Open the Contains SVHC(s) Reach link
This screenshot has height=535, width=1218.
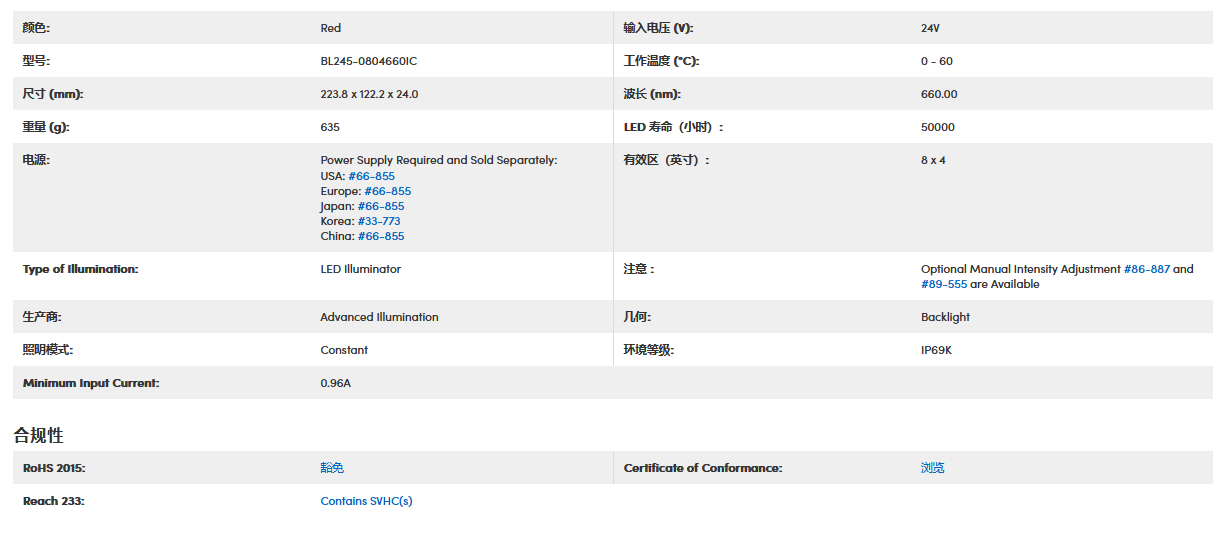pos(366,501)
